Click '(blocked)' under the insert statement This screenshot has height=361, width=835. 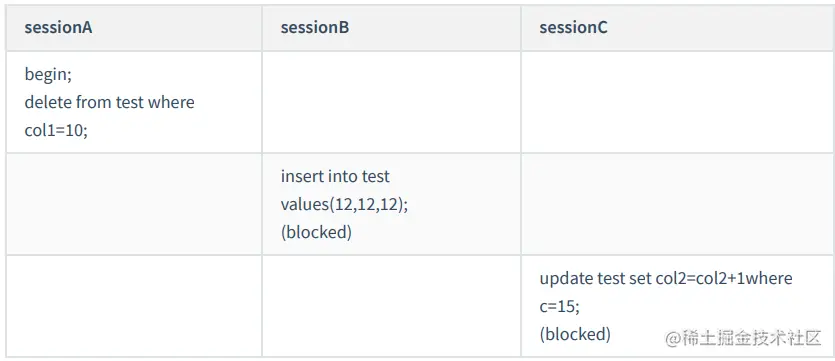point(316,233)
